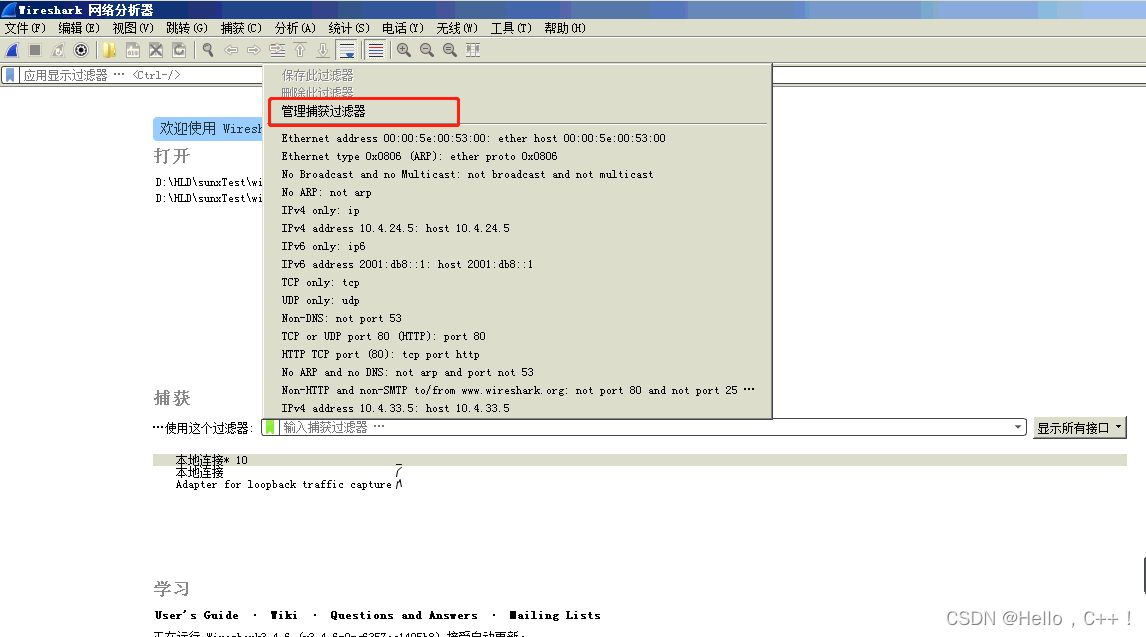The image size is (1146, 637).
Task: Start capturing packets with shark fin icon
Action: tap(12, 50)
